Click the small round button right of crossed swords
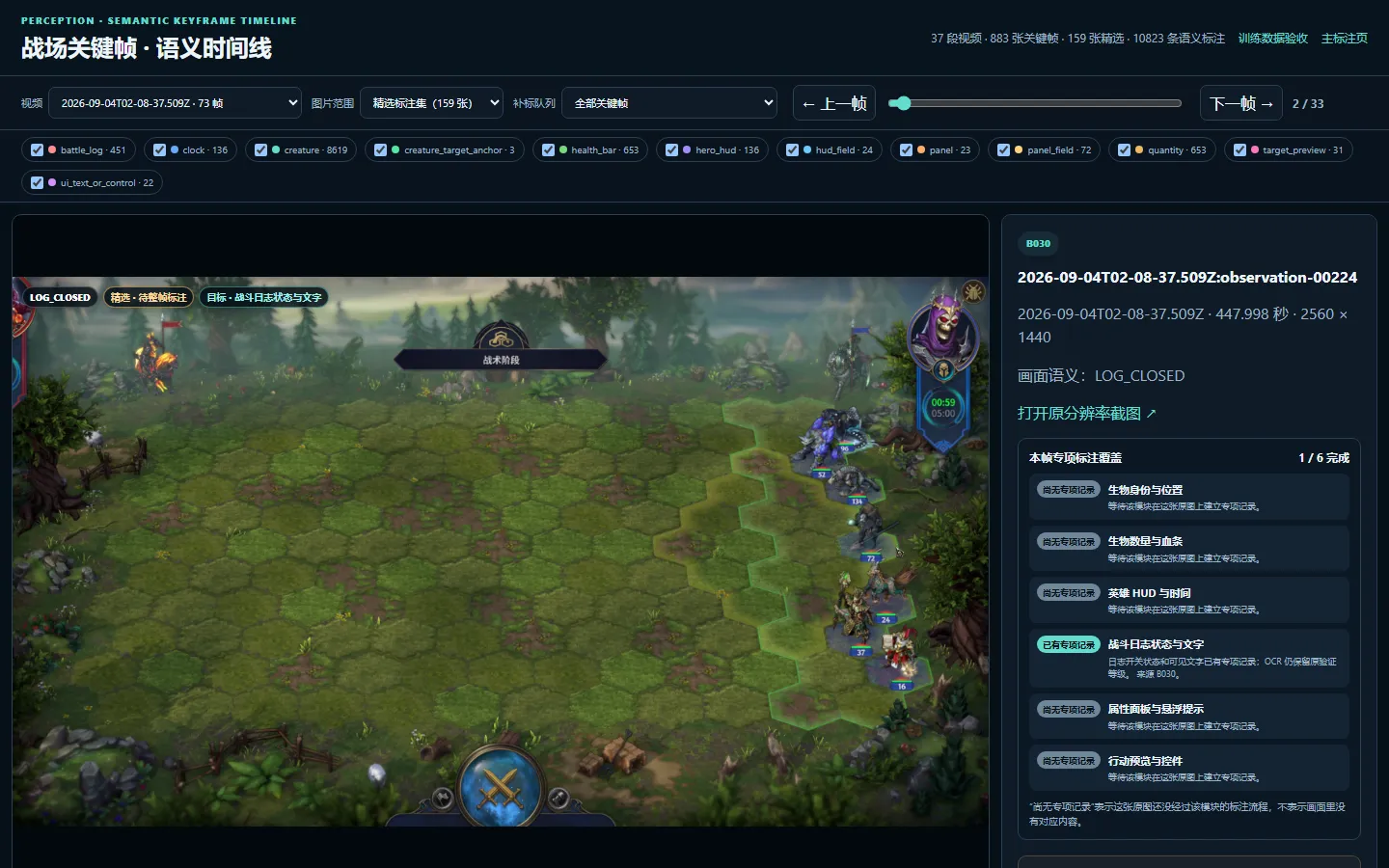Image resolution: width=1389 pixels, height=868 pixels. tap(558, 798)
